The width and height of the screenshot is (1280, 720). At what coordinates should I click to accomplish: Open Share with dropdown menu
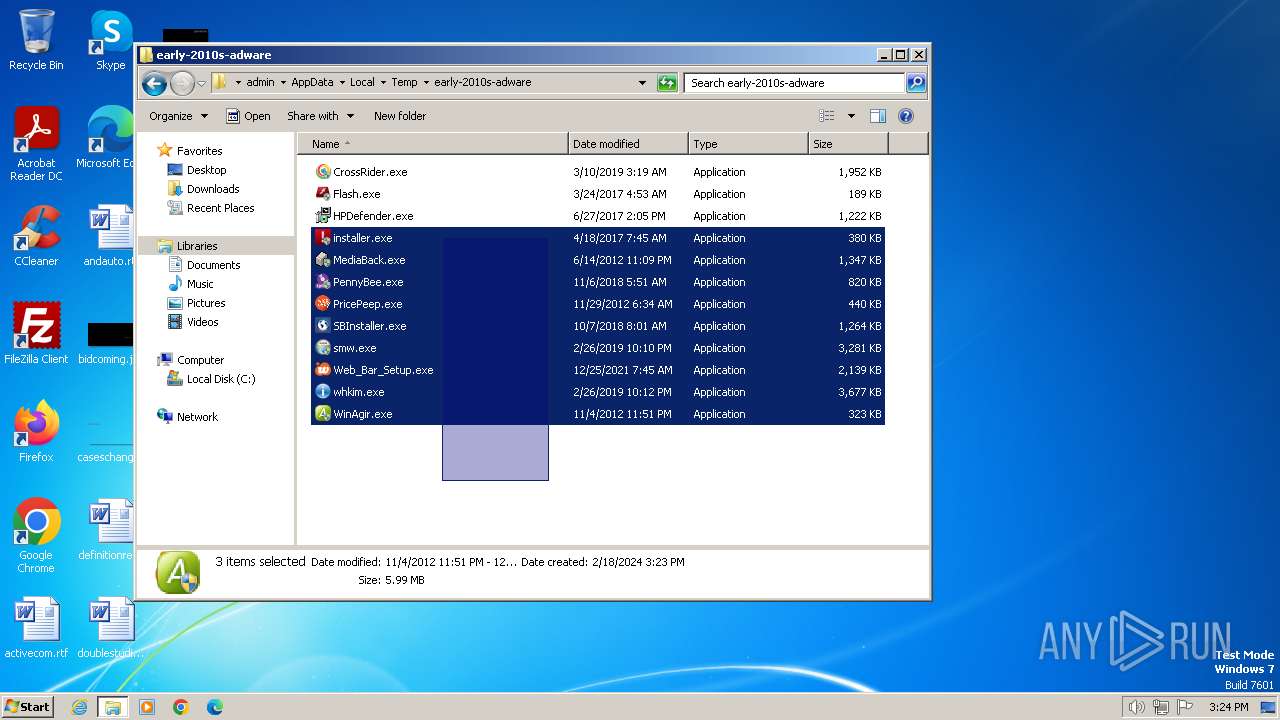tap(320, 116)
